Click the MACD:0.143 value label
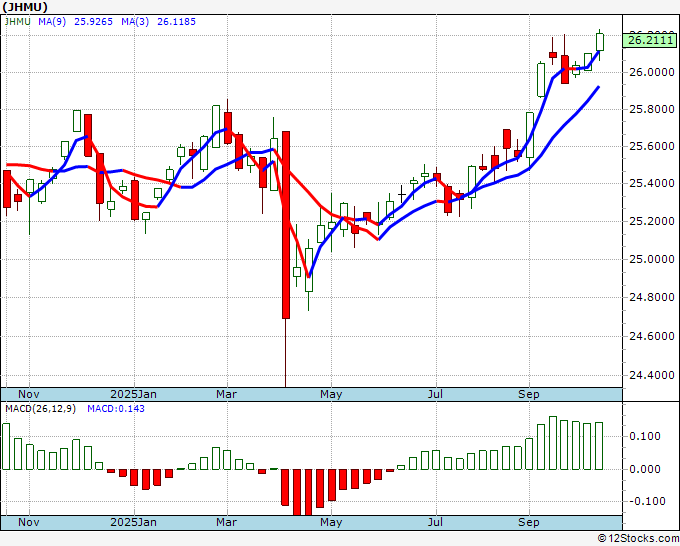 tap(116, 409)
